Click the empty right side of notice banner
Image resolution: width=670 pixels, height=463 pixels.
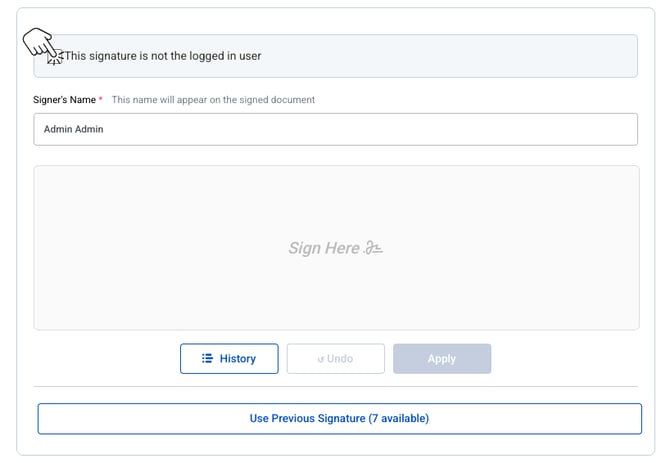pos(500,56)
